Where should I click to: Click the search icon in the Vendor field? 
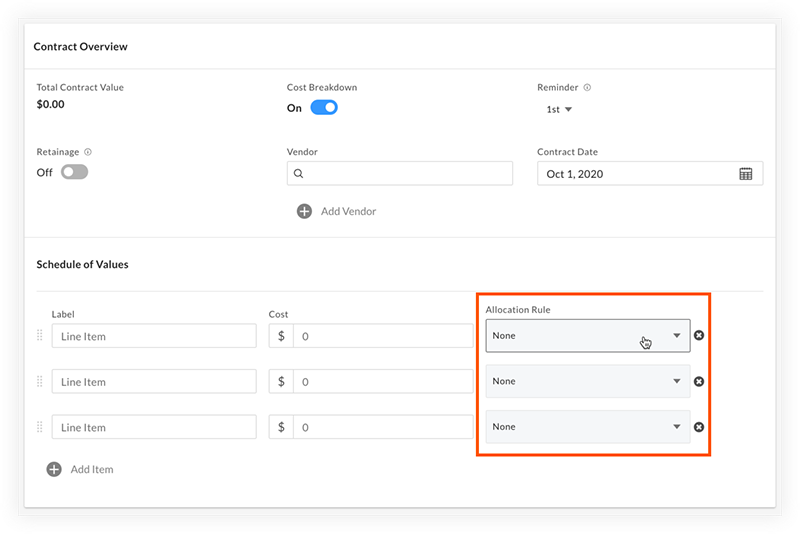[298, 173]
